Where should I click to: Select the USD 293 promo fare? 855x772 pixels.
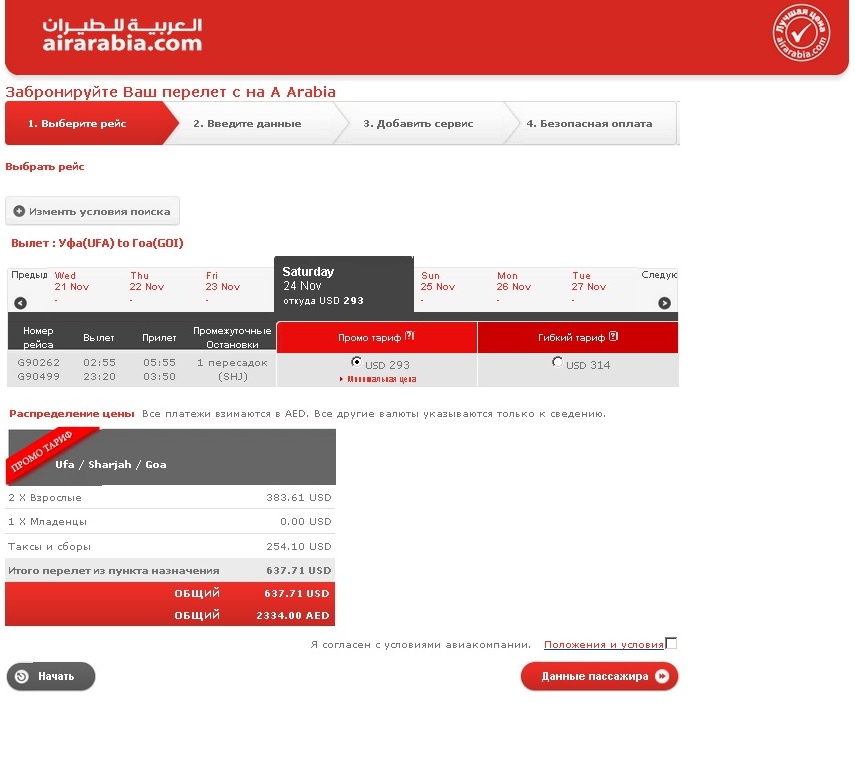[x=357, y=362]
